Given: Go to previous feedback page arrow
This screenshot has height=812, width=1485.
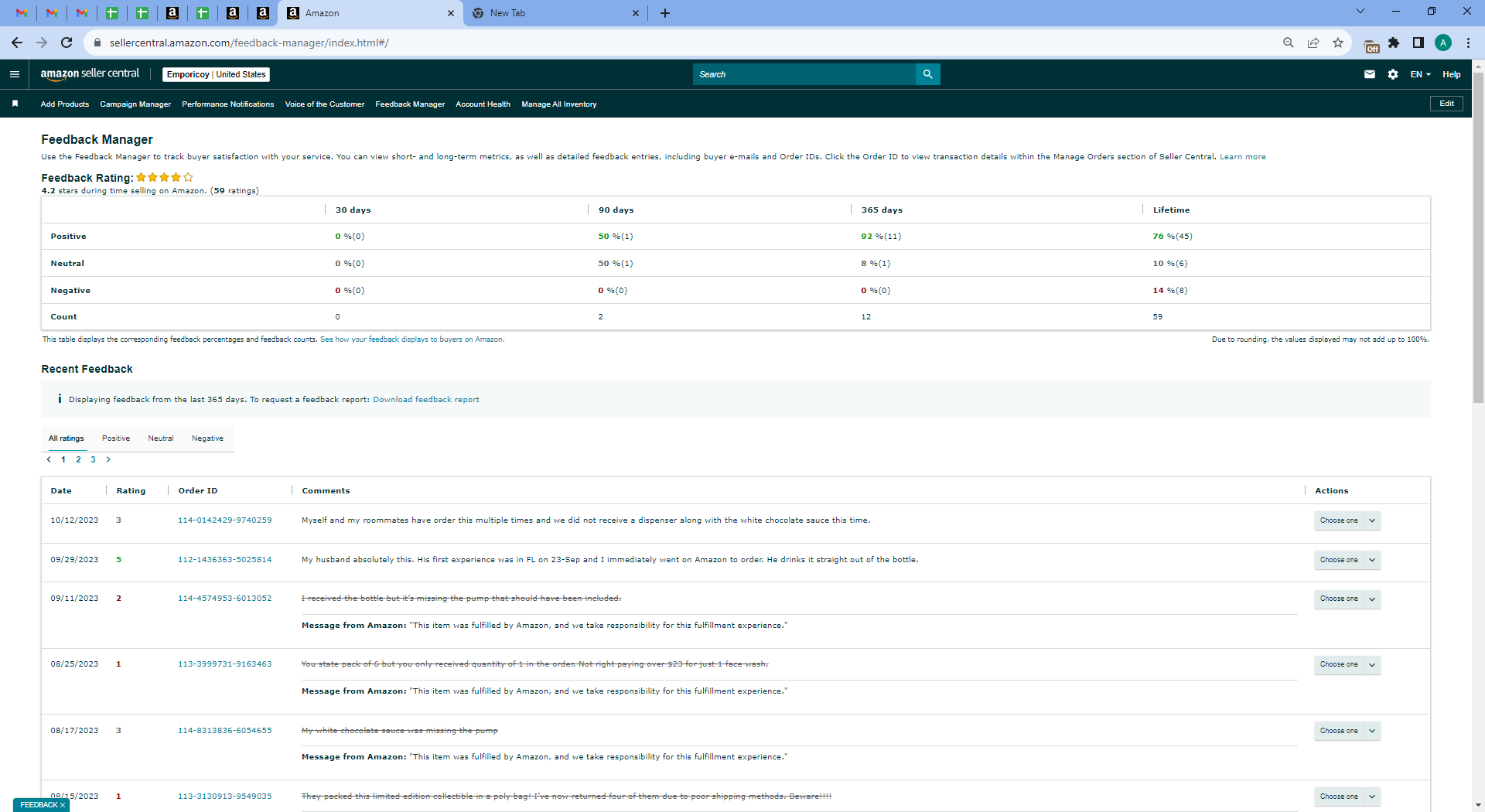Looking at the screenshot, I should click(x=49, y=459).
